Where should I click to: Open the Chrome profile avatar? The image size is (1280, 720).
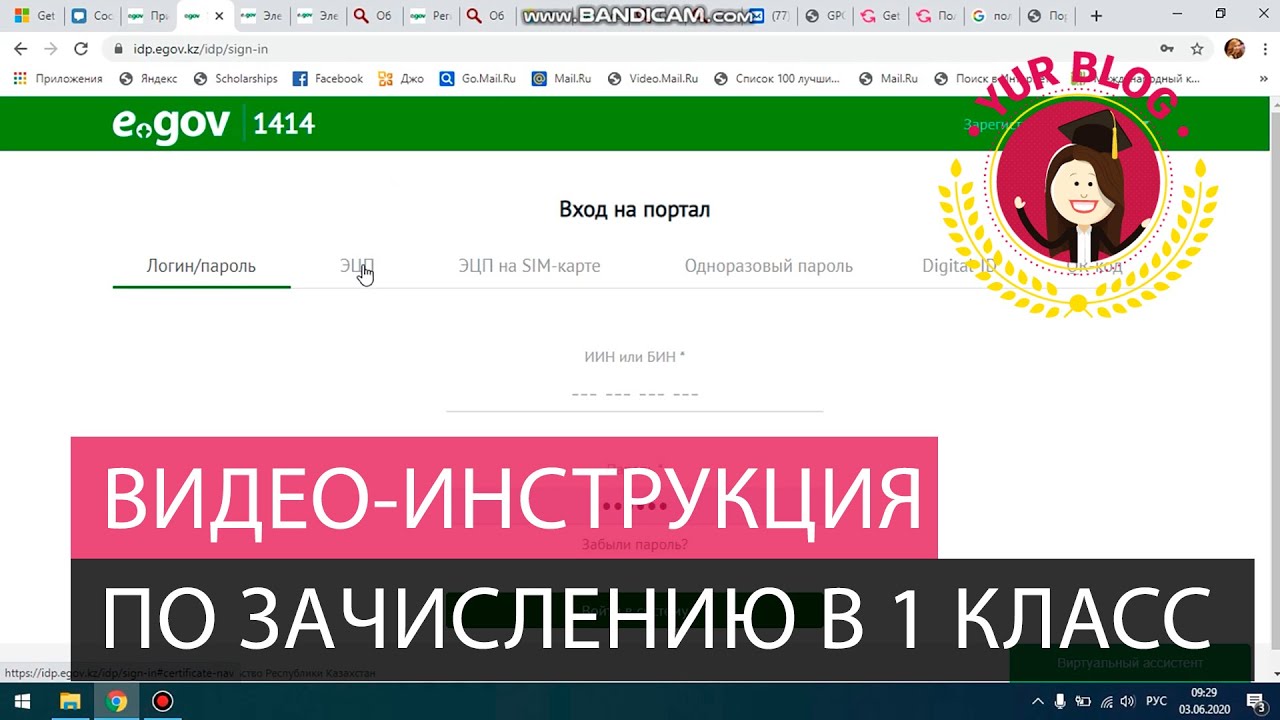pos(1234,48)
